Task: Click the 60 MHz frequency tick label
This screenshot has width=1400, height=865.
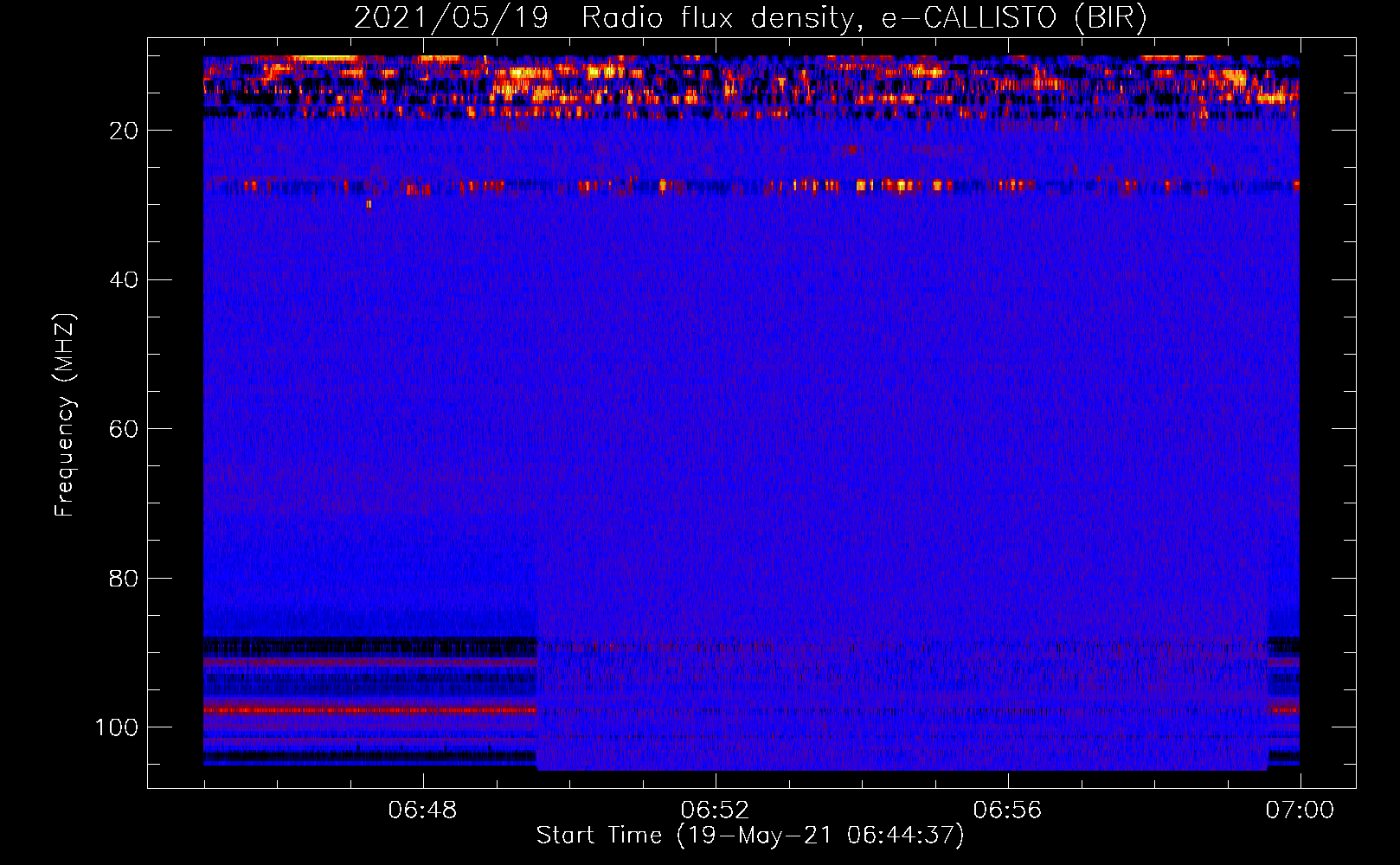Action: tap(125, 429)
